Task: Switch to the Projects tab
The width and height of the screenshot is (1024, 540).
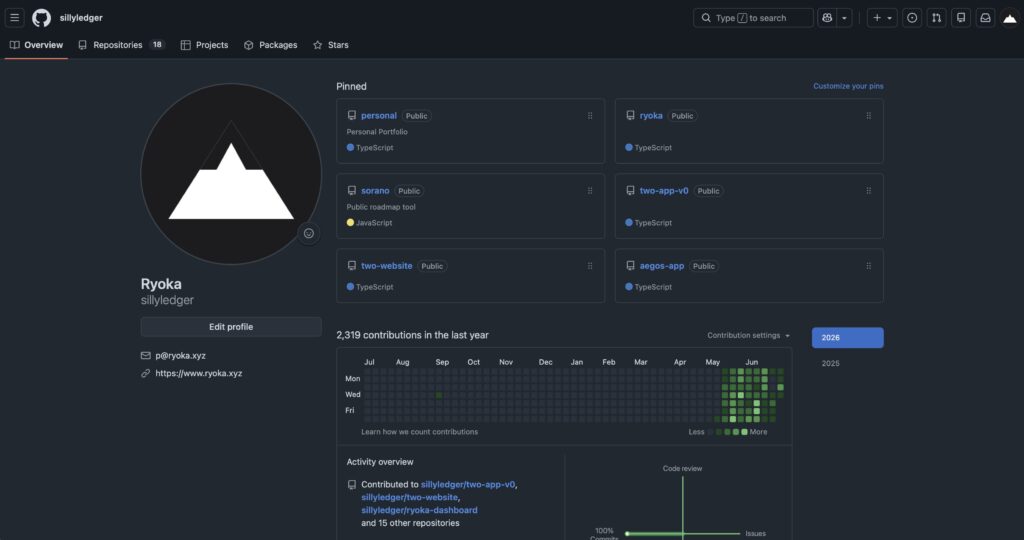Action: [x=204, y=45]
